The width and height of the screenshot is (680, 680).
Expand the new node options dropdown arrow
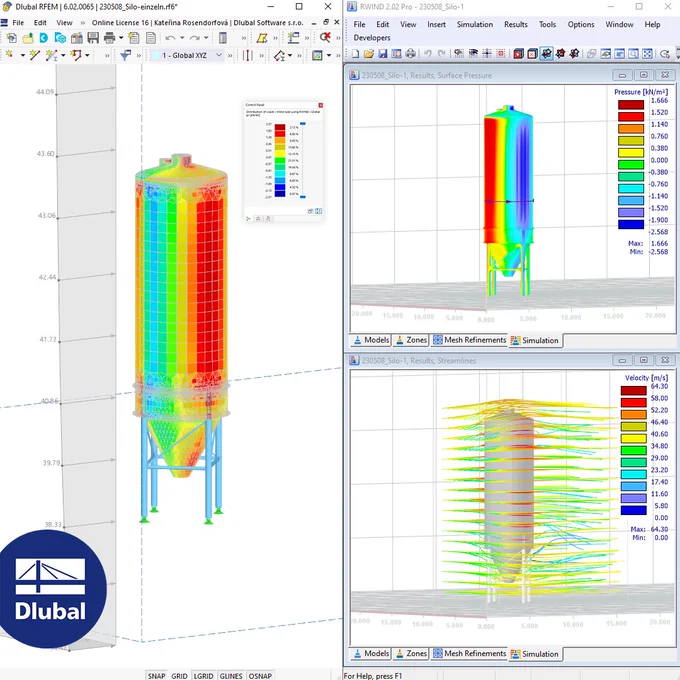click(23, 56)
